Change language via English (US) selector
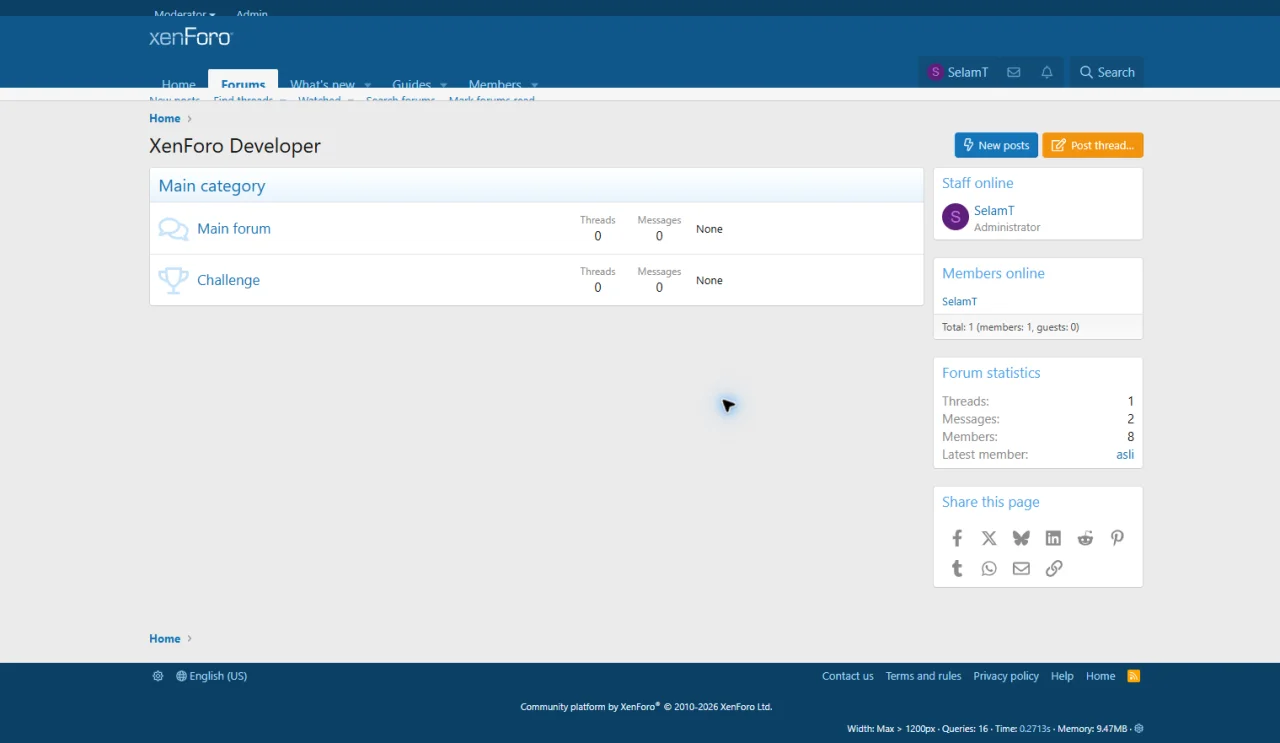 [211, 676]
